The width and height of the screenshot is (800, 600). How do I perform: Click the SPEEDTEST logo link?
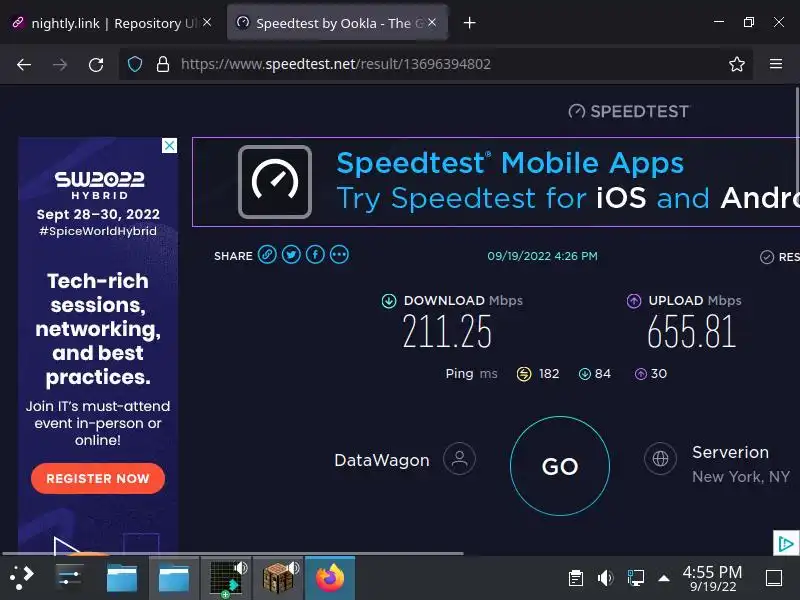point(629,111)
